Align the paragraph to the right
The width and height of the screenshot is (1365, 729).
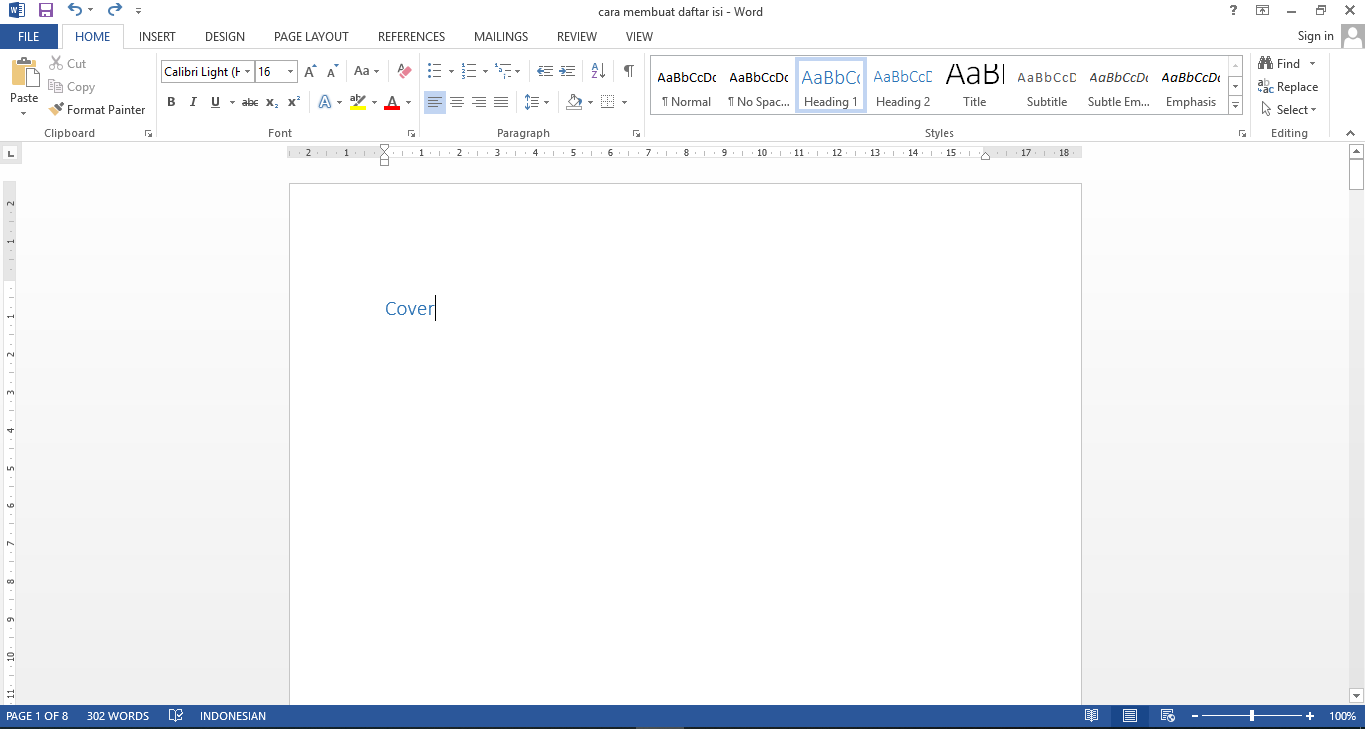click(x=479, y=102)
